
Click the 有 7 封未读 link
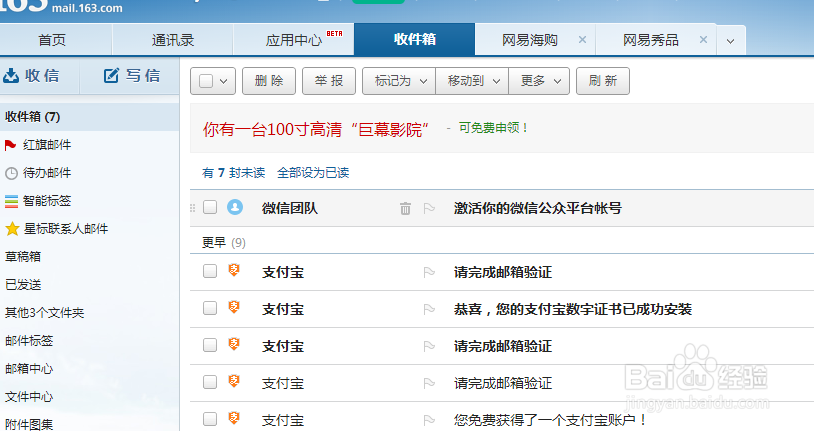tap(234, 173)
